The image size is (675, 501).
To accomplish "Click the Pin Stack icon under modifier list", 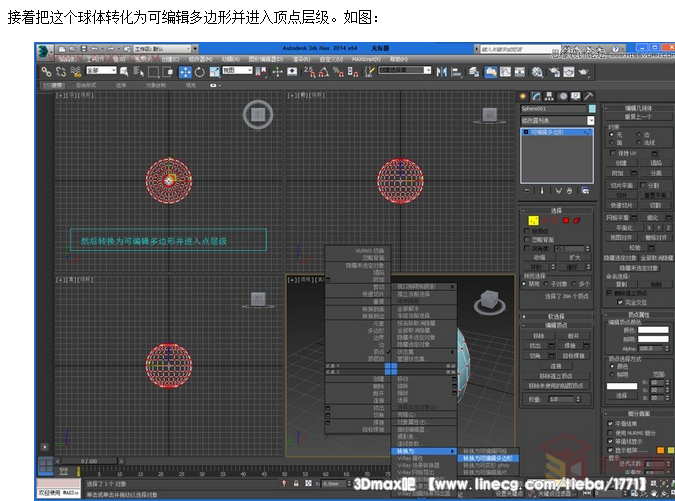I will click(527, 191).
